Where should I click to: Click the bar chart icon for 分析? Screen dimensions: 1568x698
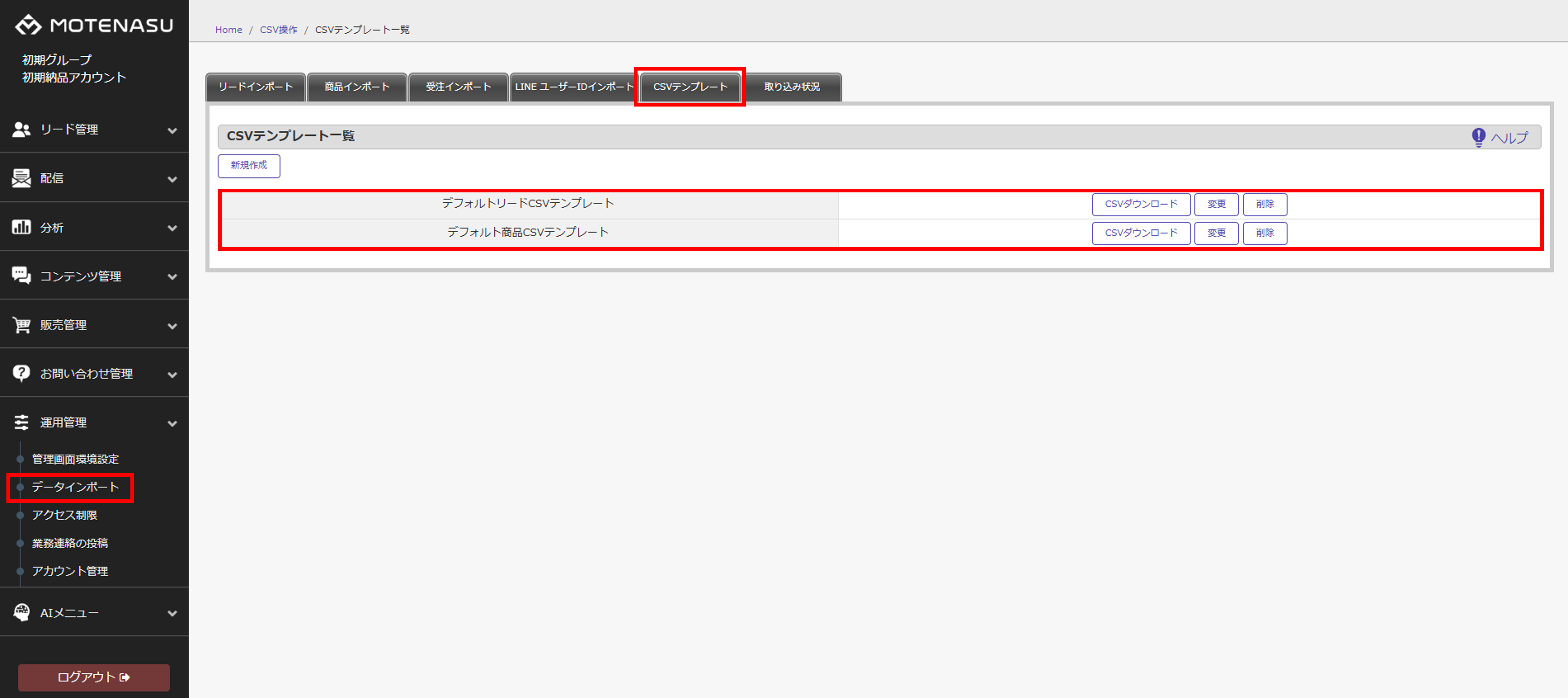[x=21, y=227]
